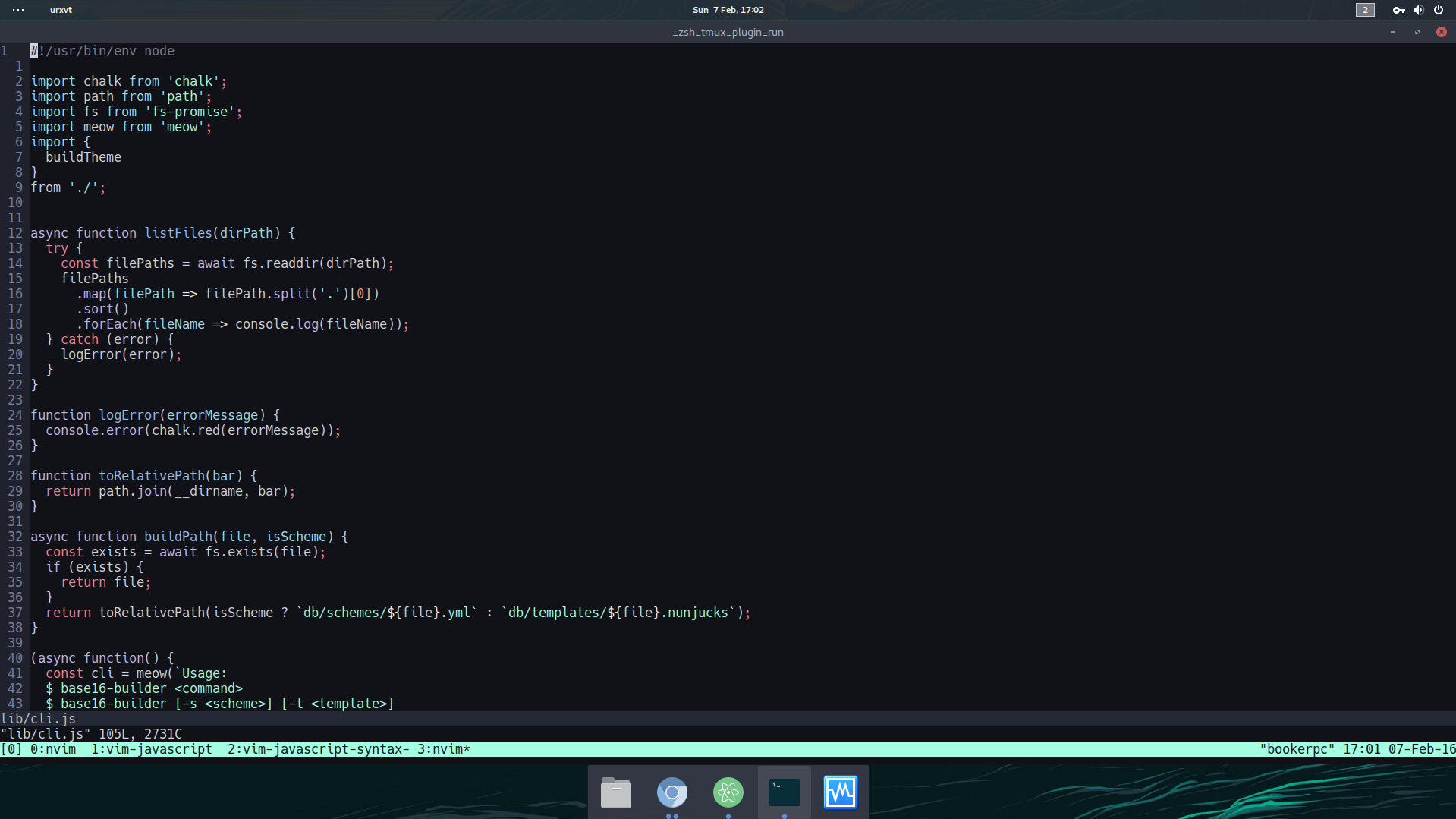The image size is (1456, 819).
Task: Open the clock showing Sun 7 Feb, 17:02
Action: click(x=728, y=10)
